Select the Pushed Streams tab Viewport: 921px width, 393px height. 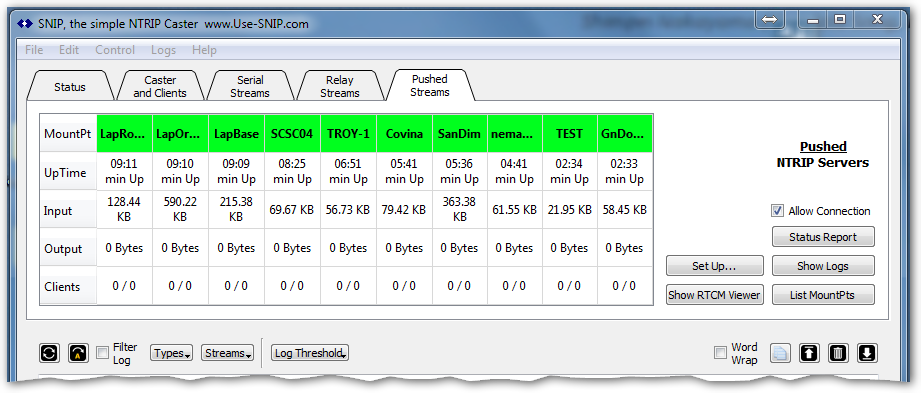pos(429,85)
